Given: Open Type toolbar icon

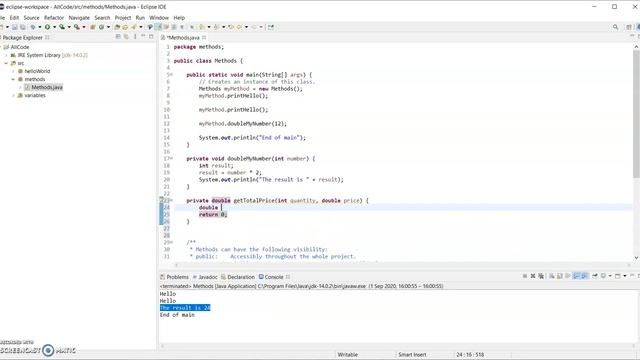Looking at the screenshot, I should pyautogui.click(x=117, y=27).
